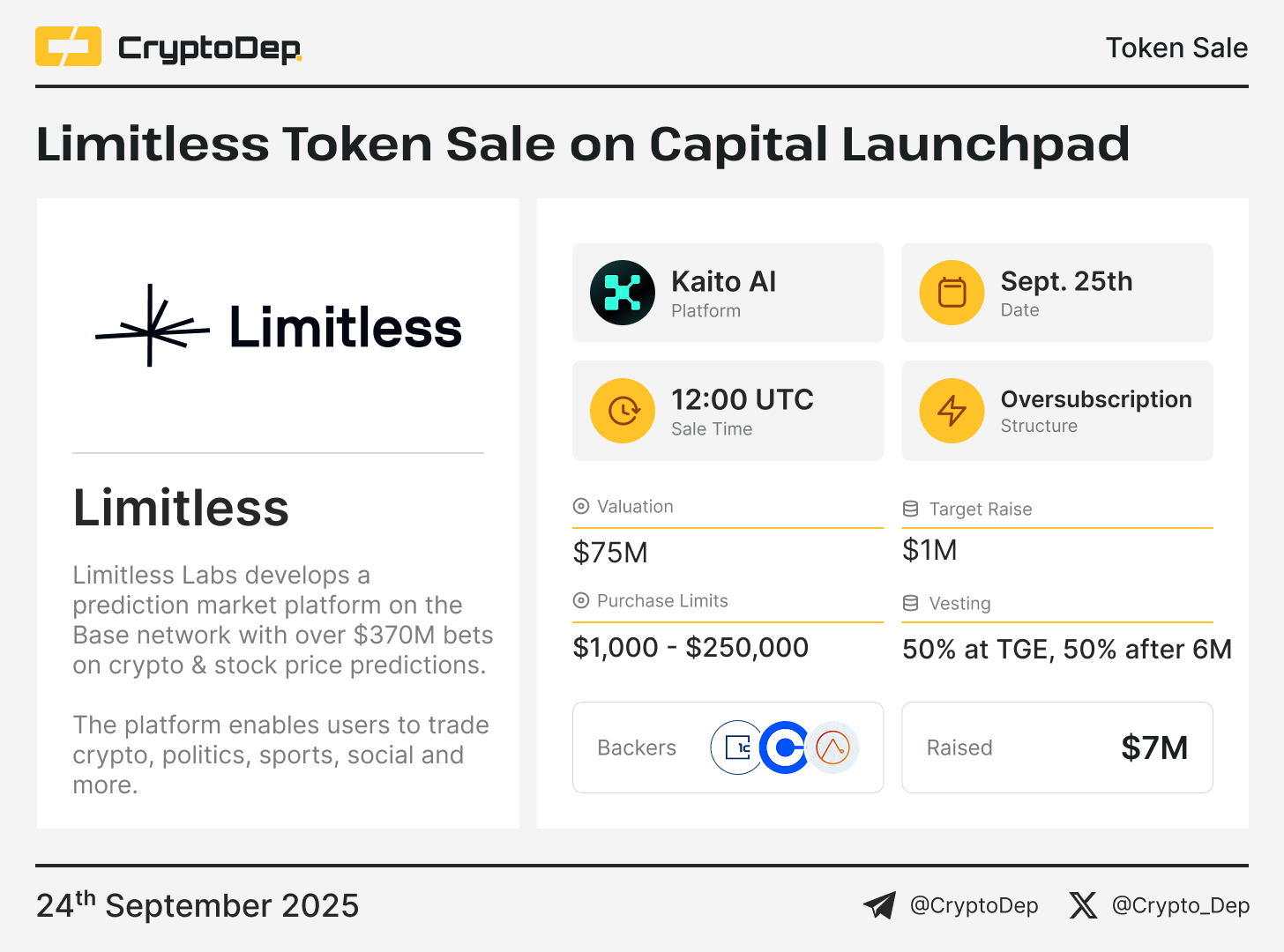Click the CryptoDep brand name text

tap(210, 48)
